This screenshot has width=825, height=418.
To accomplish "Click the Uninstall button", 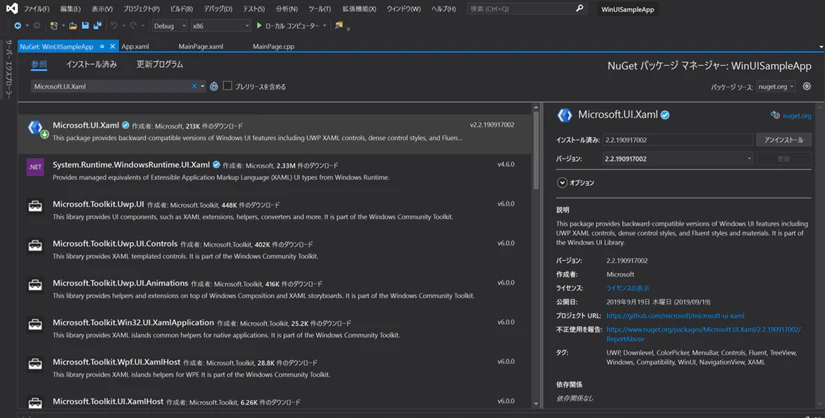I will pyautogui.click(x=783, y=140).
